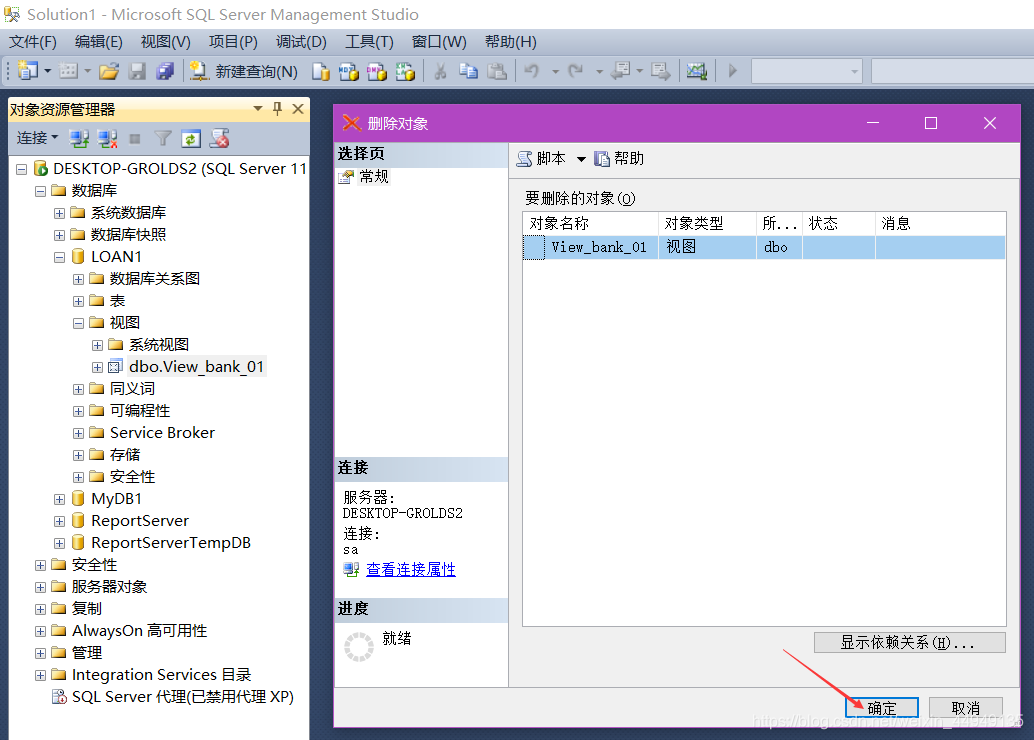This screenshot has height=740, width=1034.
Task: Click the XMLA query icon
Action: pos(405,71)
